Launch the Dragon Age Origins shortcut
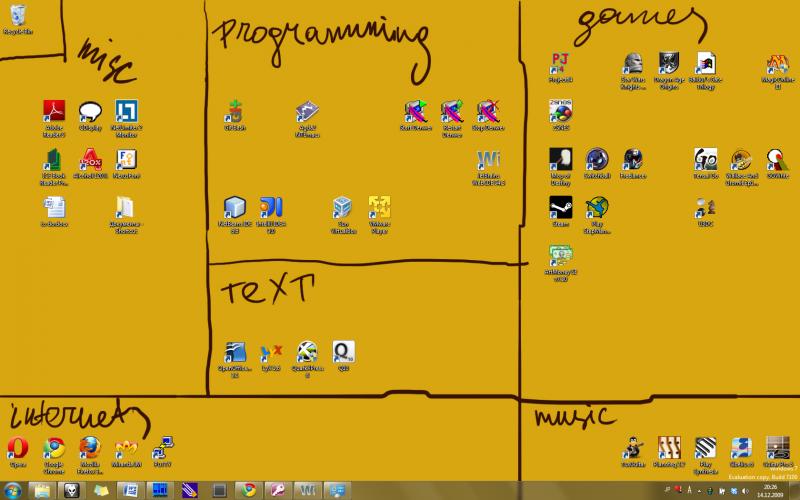800x500 pixels. 668,63
